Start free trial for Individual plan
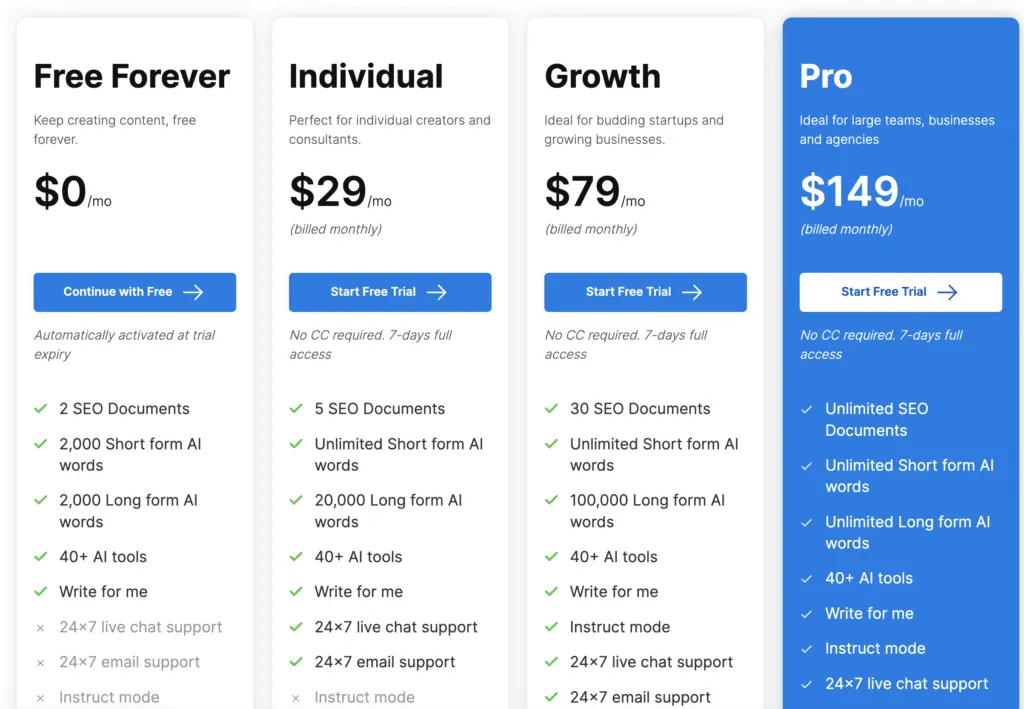The width and height of the screenshot is (1024, 709). click(389, 292)
